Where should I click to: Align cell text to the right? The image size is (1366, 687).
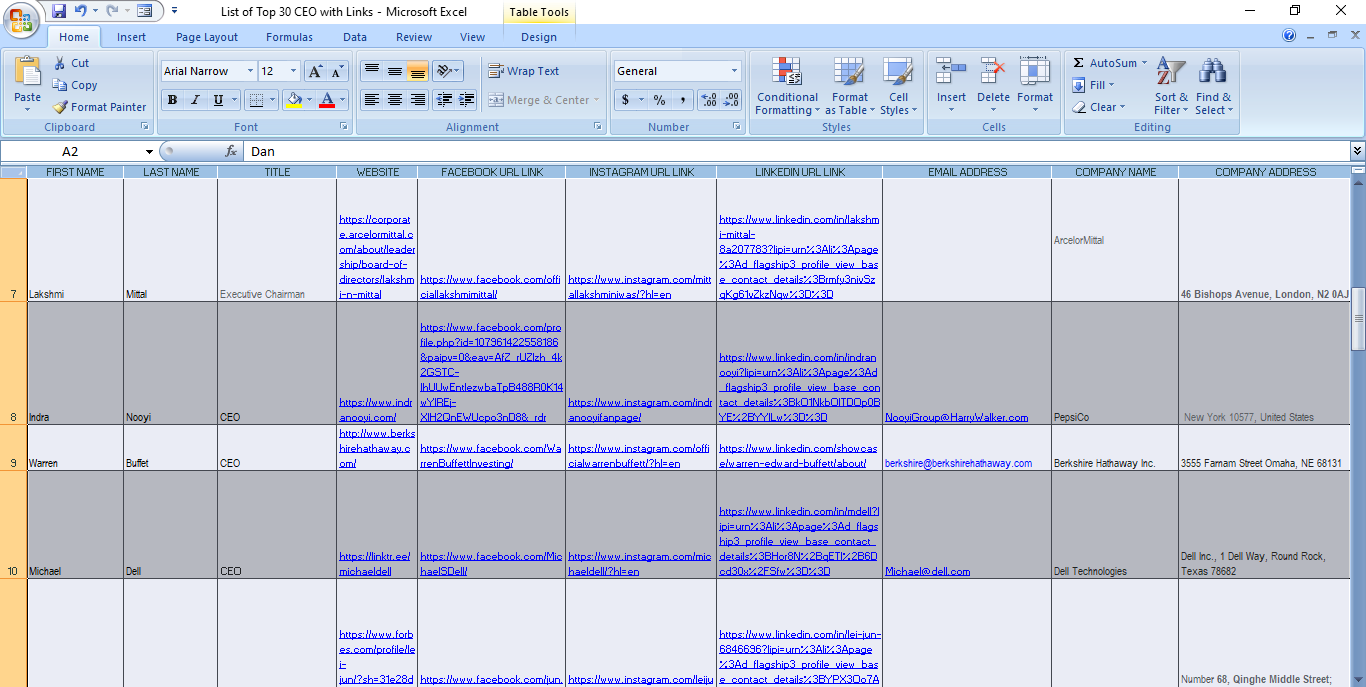[x=417, y=100]
